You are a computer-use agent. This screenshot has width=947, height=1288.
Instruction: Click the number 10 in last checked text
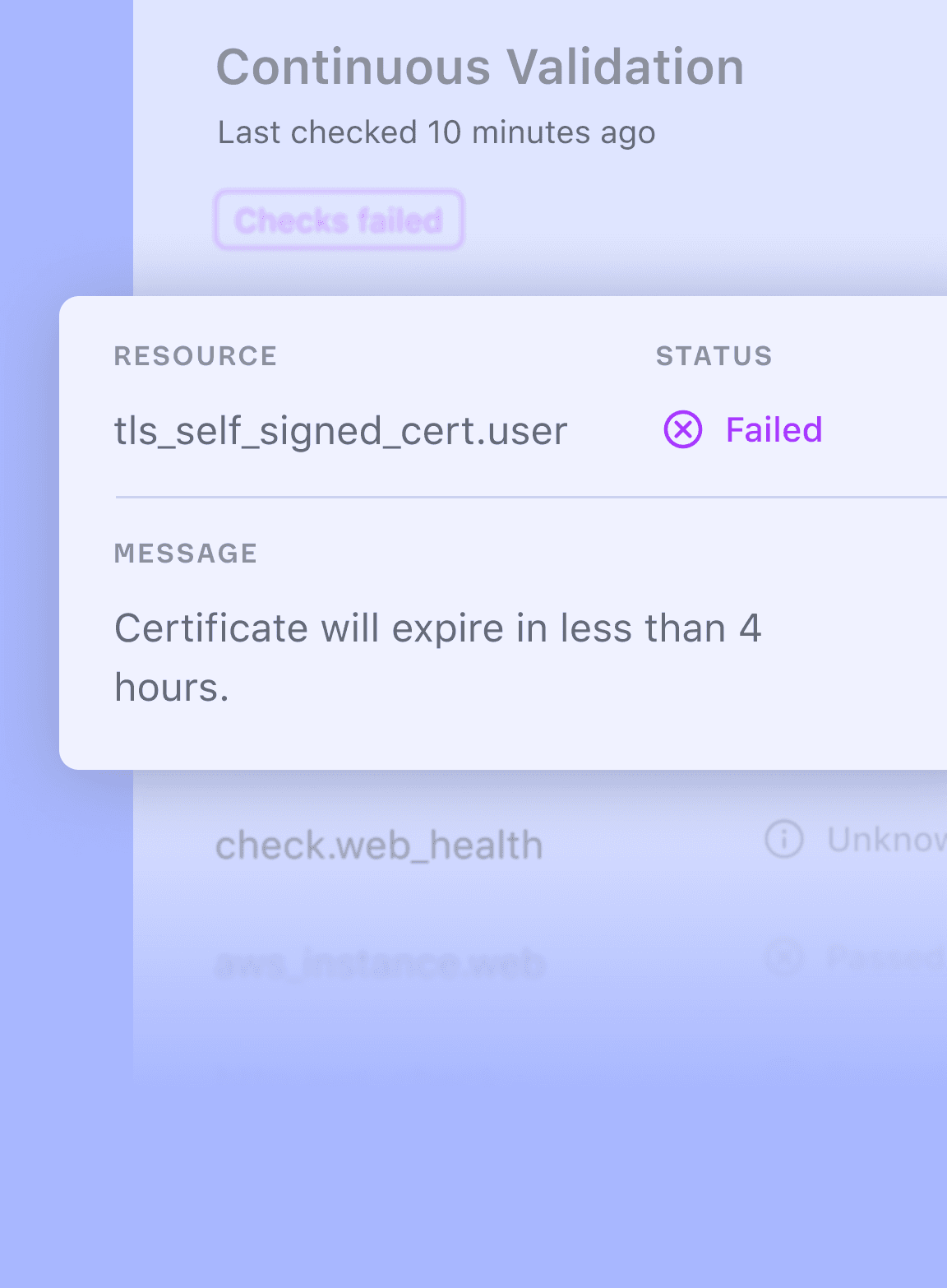tap(444, 132)
